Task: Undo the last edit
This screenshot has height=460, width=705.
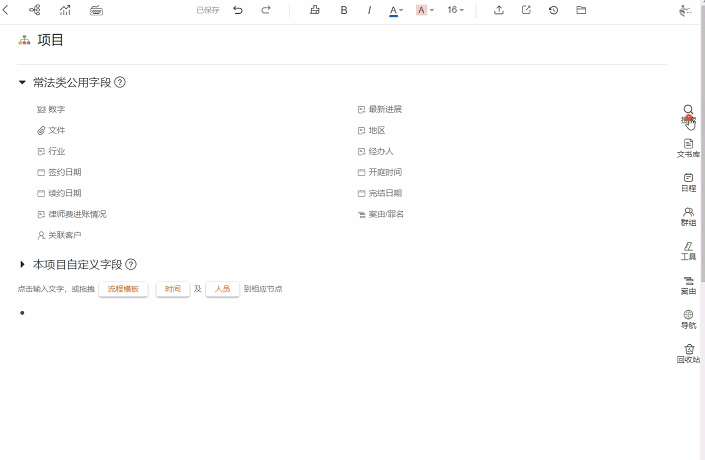Action: 238,10
